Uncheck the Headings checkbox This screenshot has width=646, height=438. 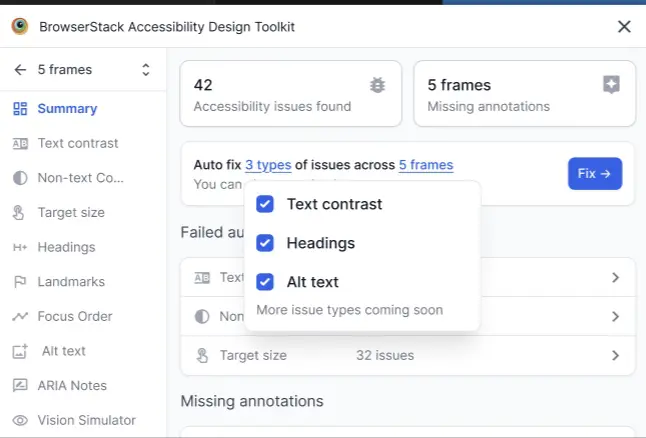pos(264,243)
